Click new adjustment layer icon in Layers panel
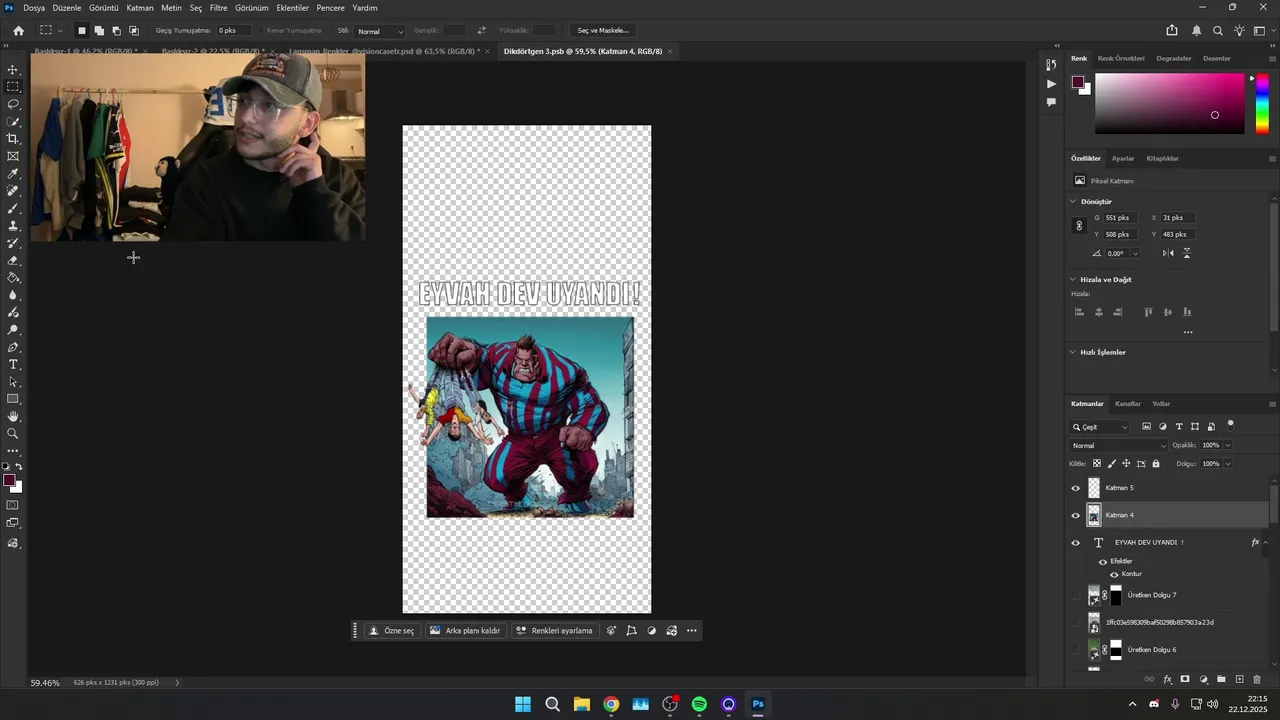Screen dimensions: 1280x720 pyautogui.click(x=1203, y=679)
